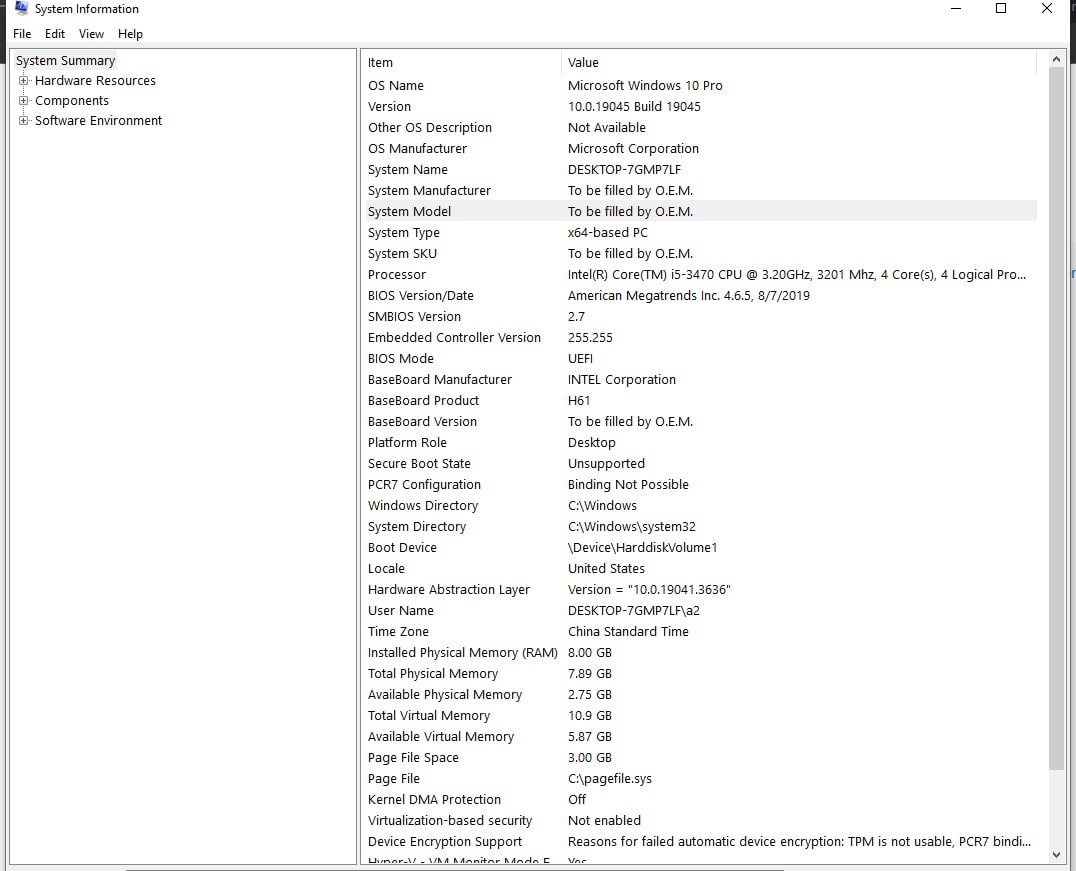Open the File menu
1076x871 pixels.
[x=22, y=34]
